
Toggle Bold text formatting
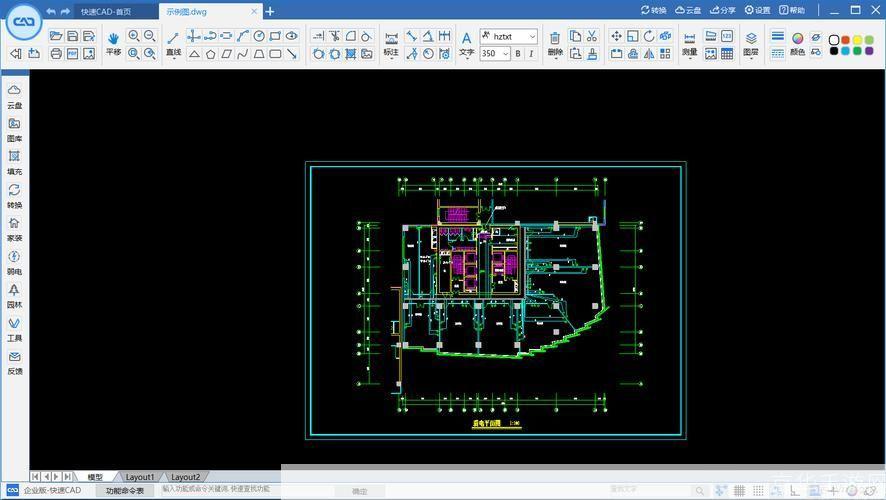(x=518, y=54)
